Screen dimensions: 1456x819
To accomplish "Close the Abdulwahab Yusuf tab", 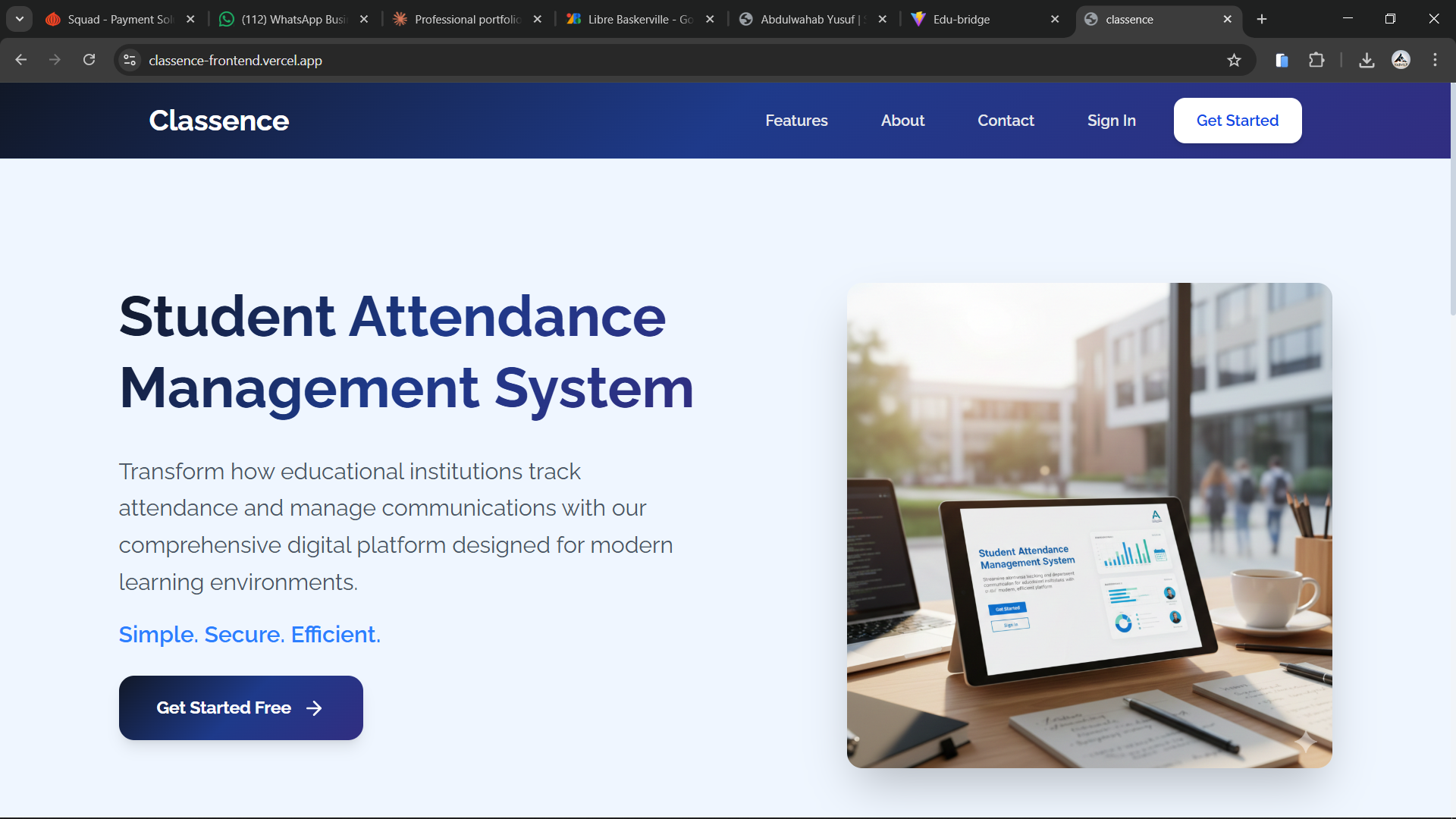I will tap(882, 19).
